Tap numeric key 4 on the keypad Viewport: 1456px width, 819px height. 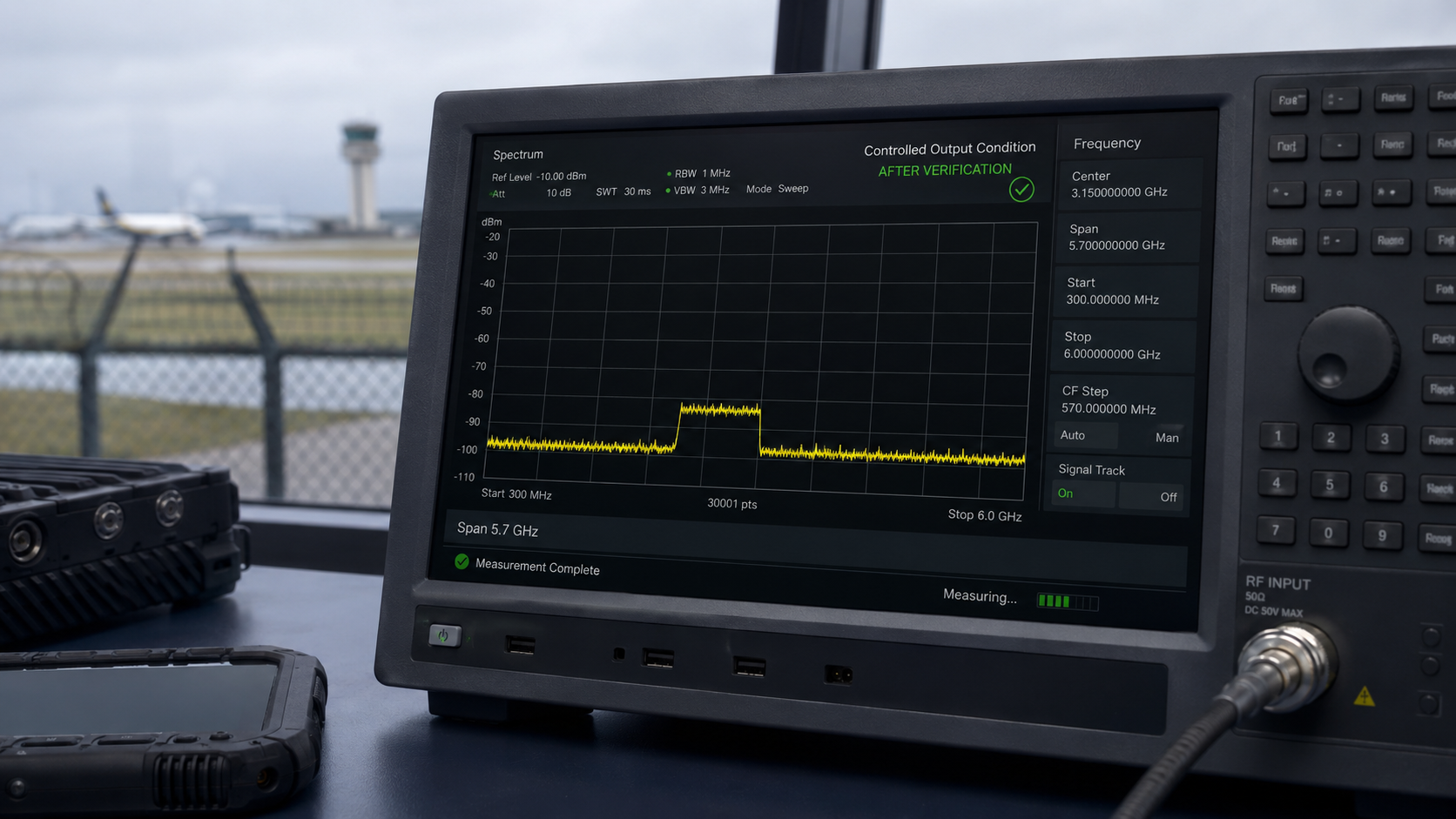[1276, 483]
